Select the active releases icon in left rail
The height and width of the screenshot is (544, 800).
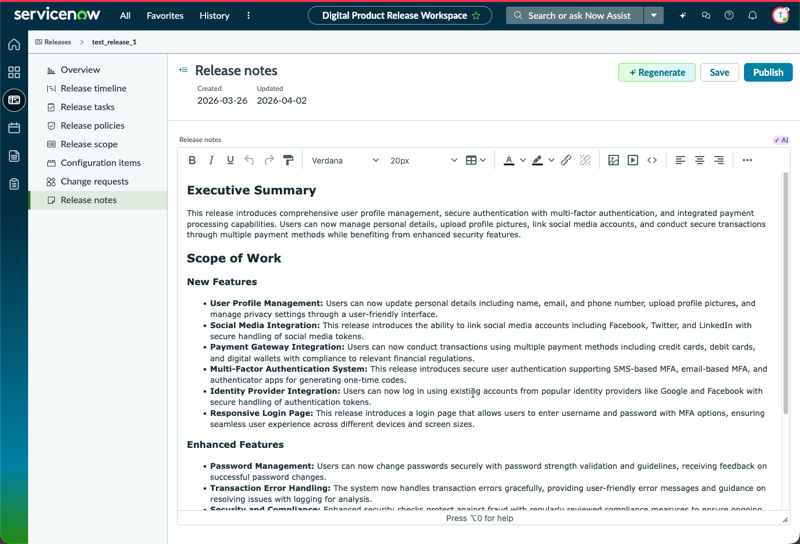point(14,100)
